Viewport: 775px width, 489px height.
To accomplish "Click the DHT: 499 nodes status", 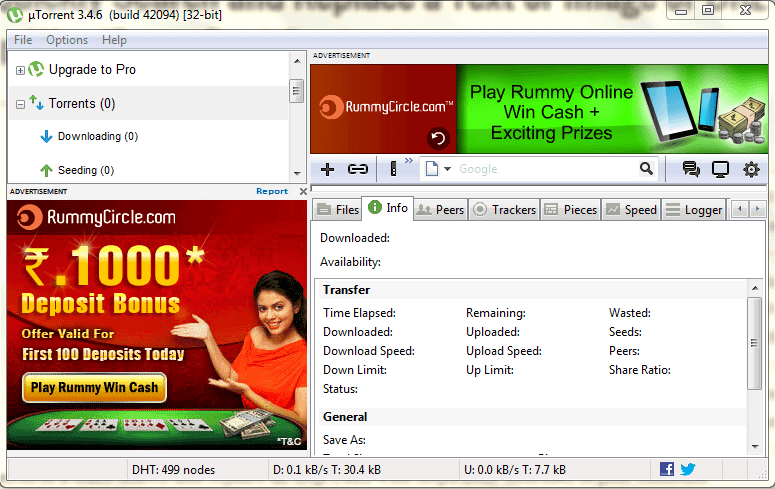I will coord(173,470).
